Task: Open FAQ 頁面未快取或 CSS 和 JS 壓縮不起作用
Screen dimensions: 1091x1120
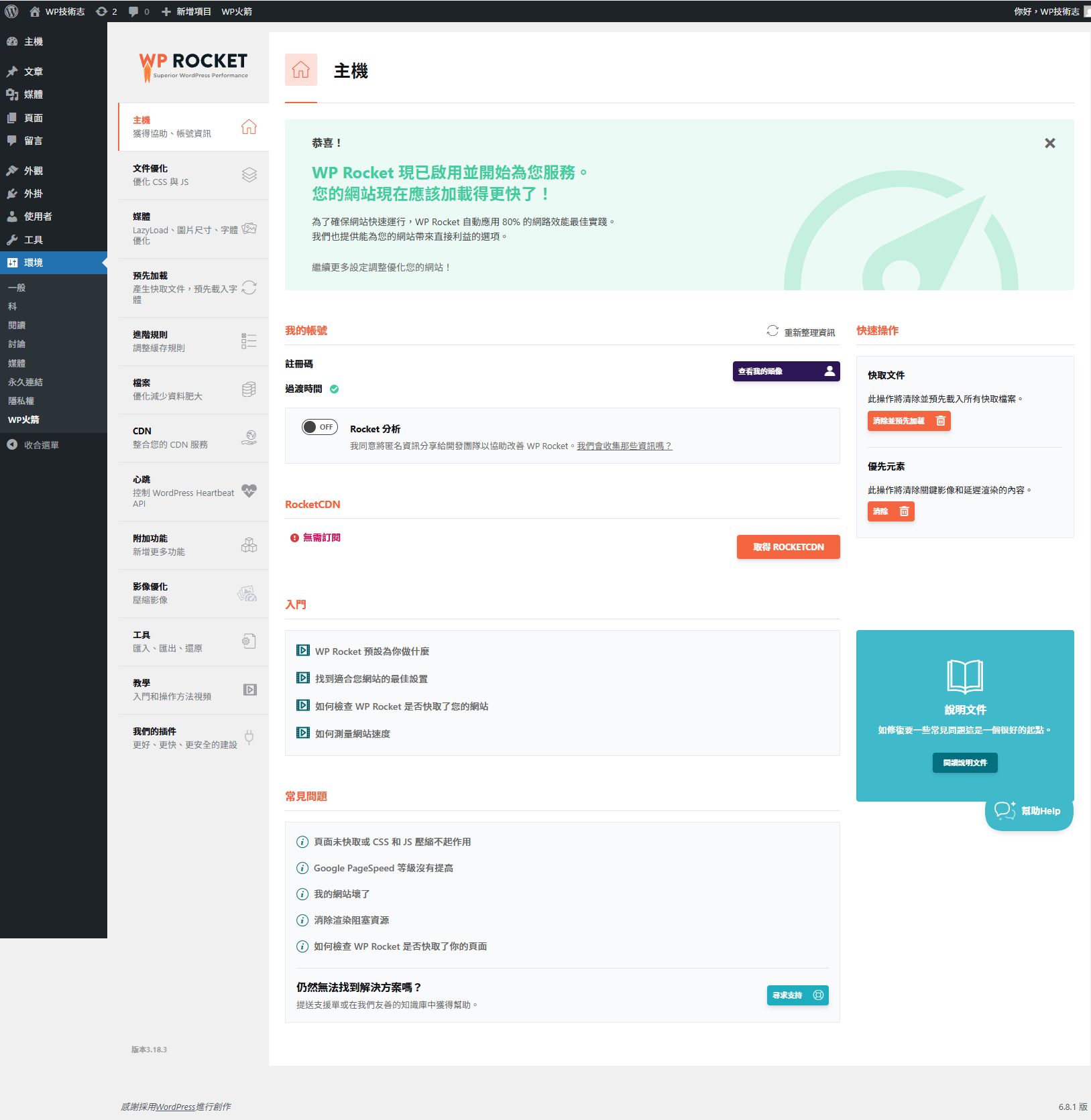Action: pyautogui.click(x=392, y=842)
